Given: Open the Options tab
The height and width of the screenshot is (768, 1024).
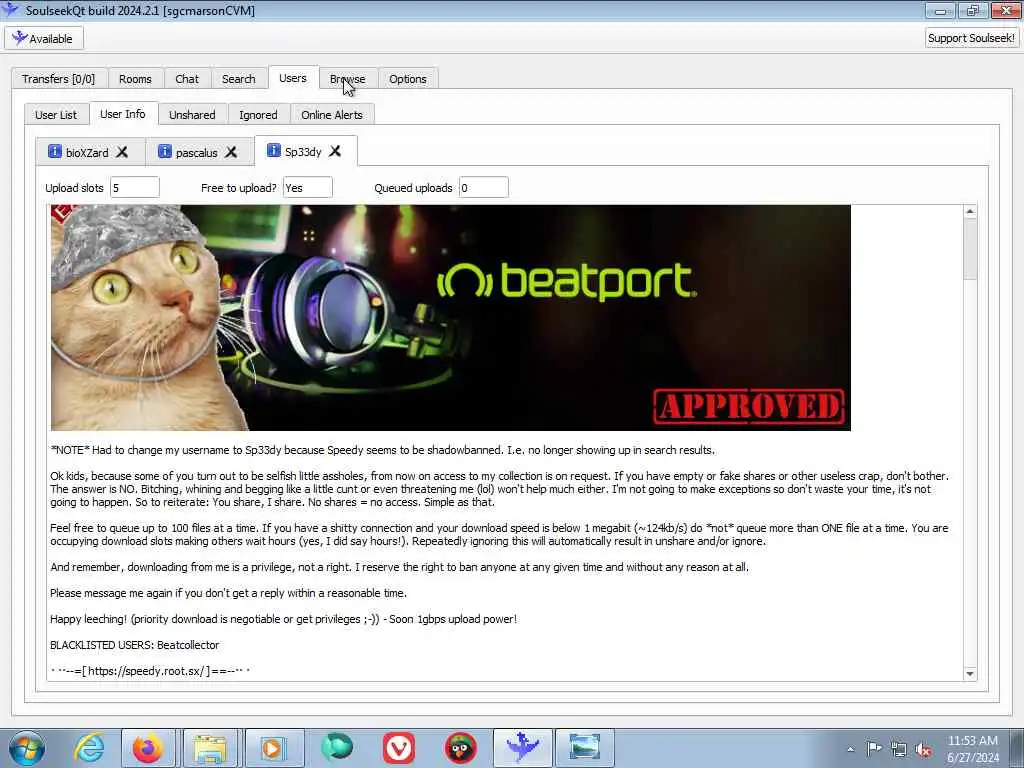Looking at the screenshot, I should 408,79.
